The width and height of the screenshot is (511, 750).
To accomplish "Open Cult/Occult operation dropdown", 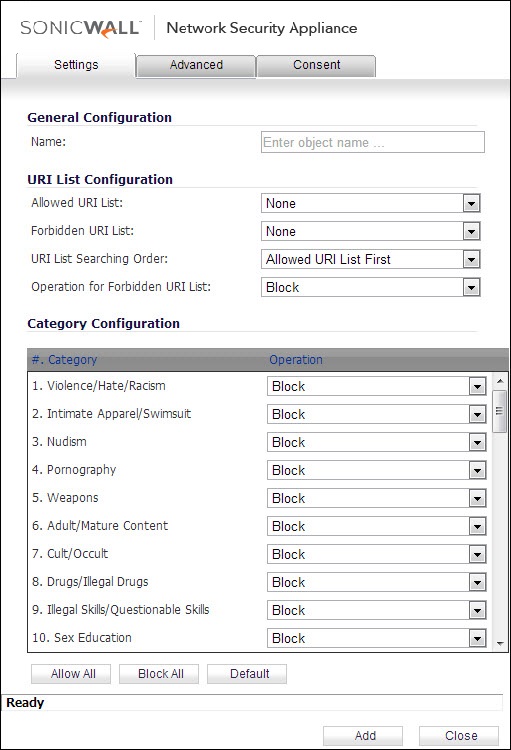I will coord(377,554).
